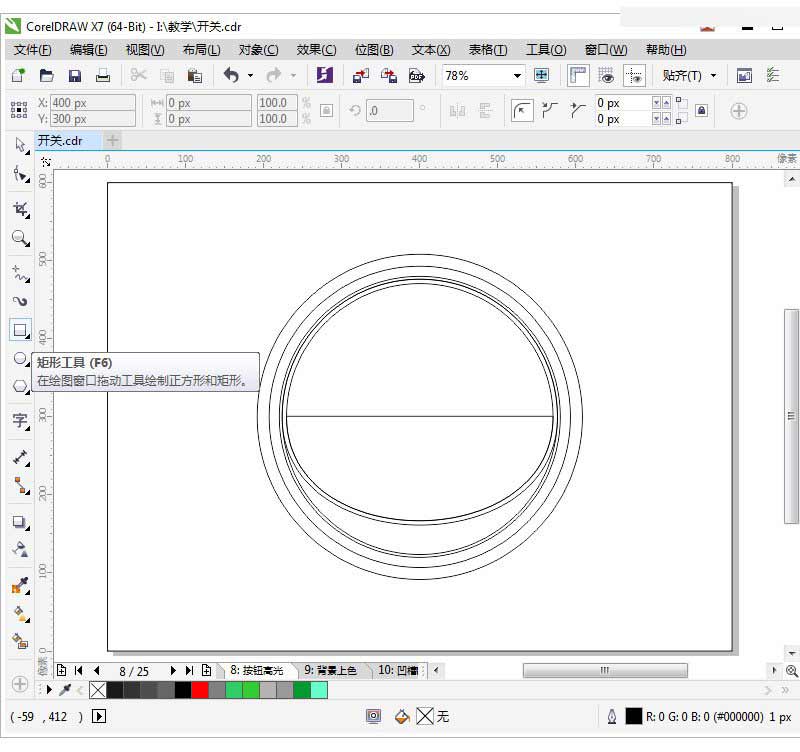Viewport: 800px width, 752px height.
Task: Activate the Zoom magnifier tool
Action: point(20,238)
